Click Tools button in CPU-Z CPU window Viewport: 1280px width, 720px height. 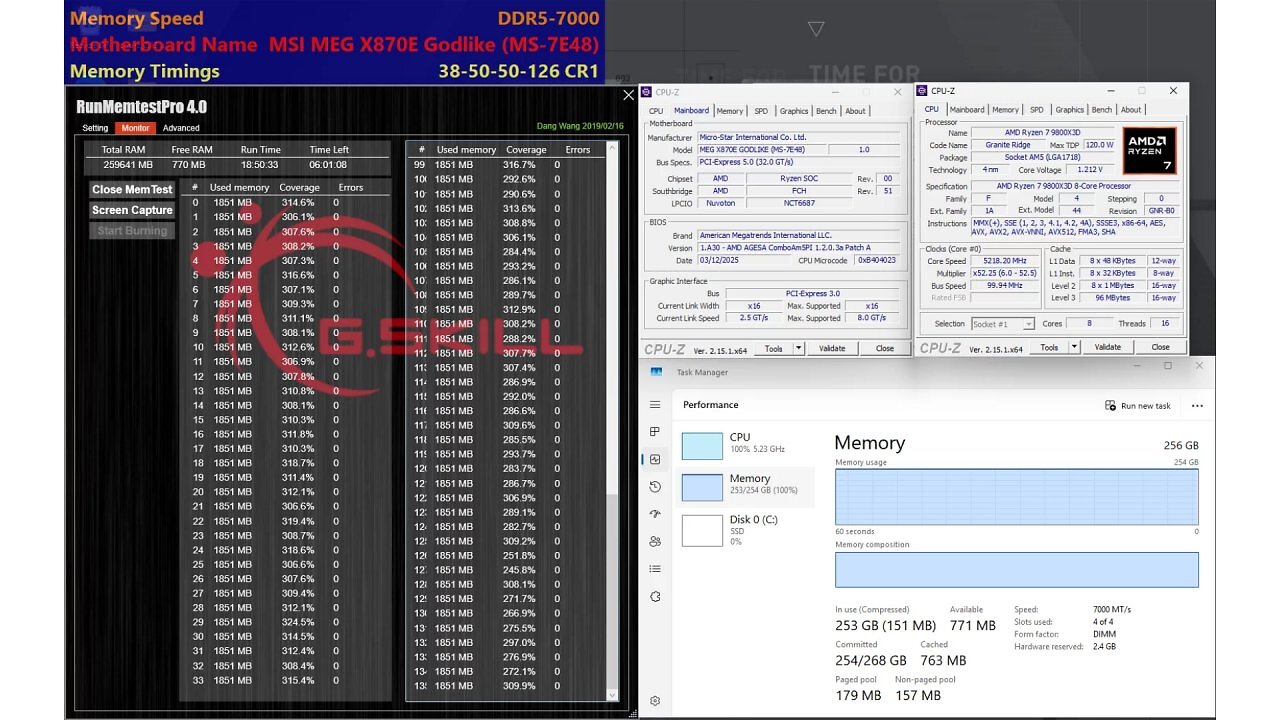coord(1049,347)
